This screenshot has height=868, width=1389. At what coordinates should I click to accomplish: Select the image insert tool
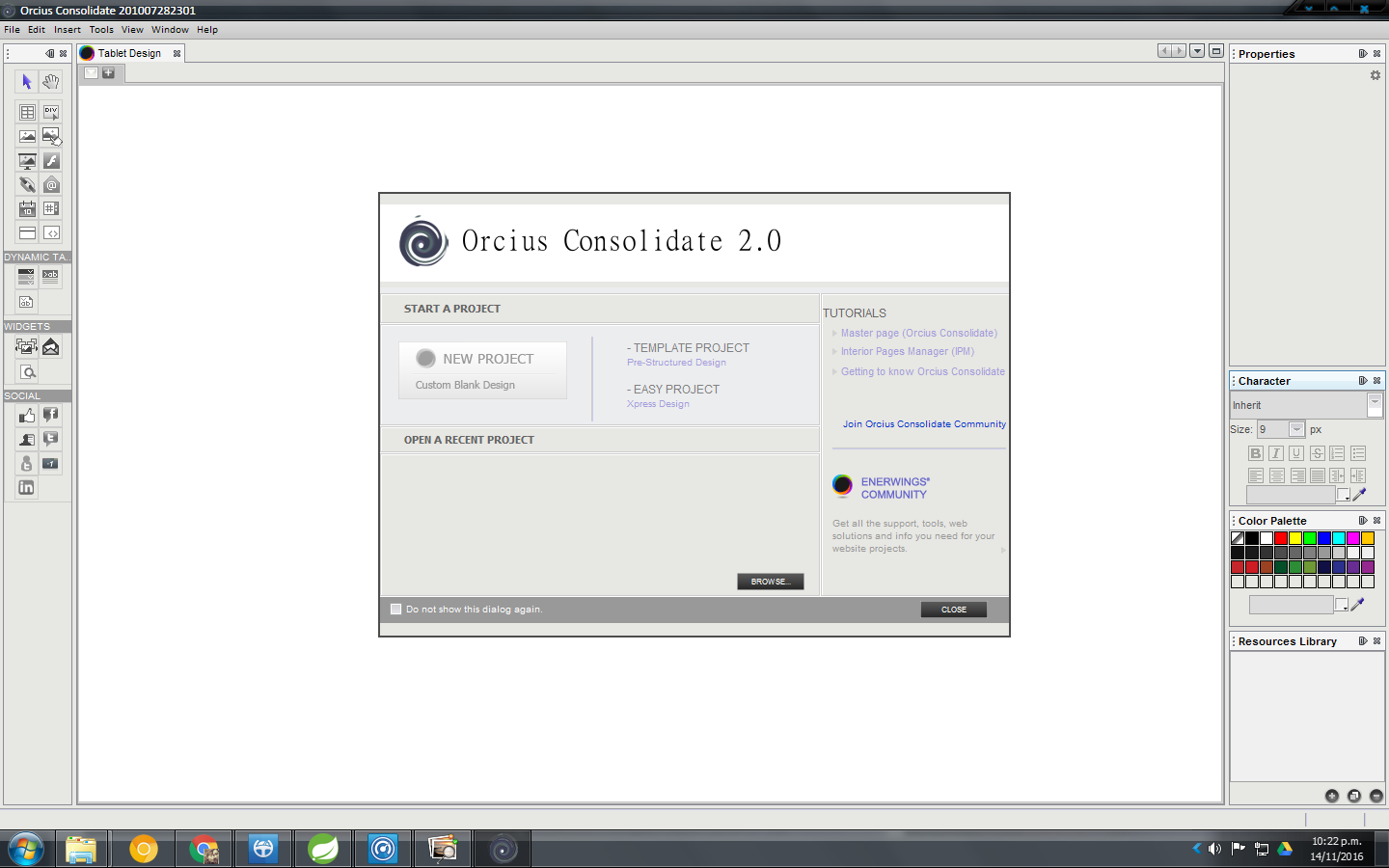point(27,137)
